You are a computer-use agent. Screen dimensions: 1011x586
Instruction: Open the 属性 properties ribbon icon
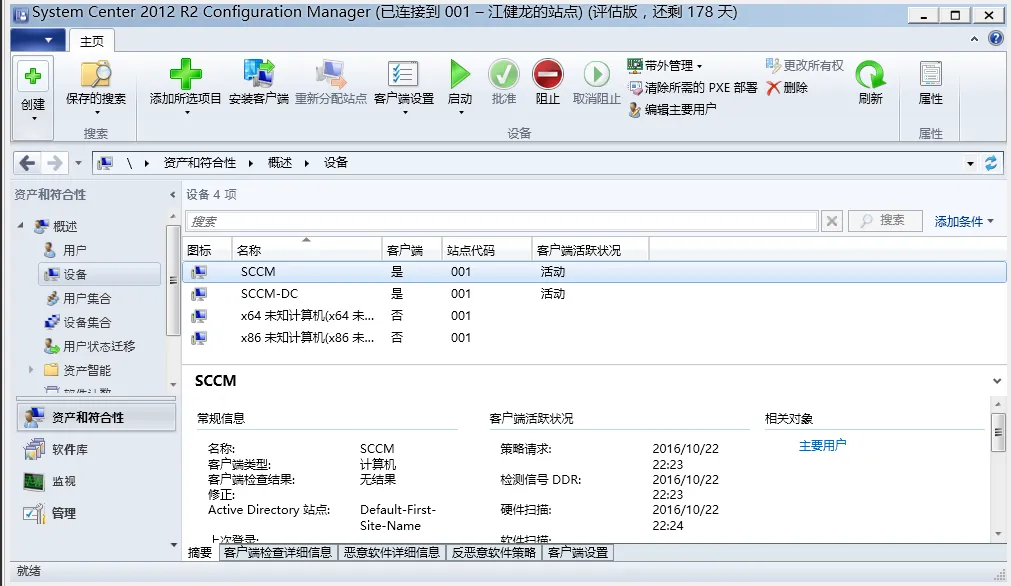point(930,74)
